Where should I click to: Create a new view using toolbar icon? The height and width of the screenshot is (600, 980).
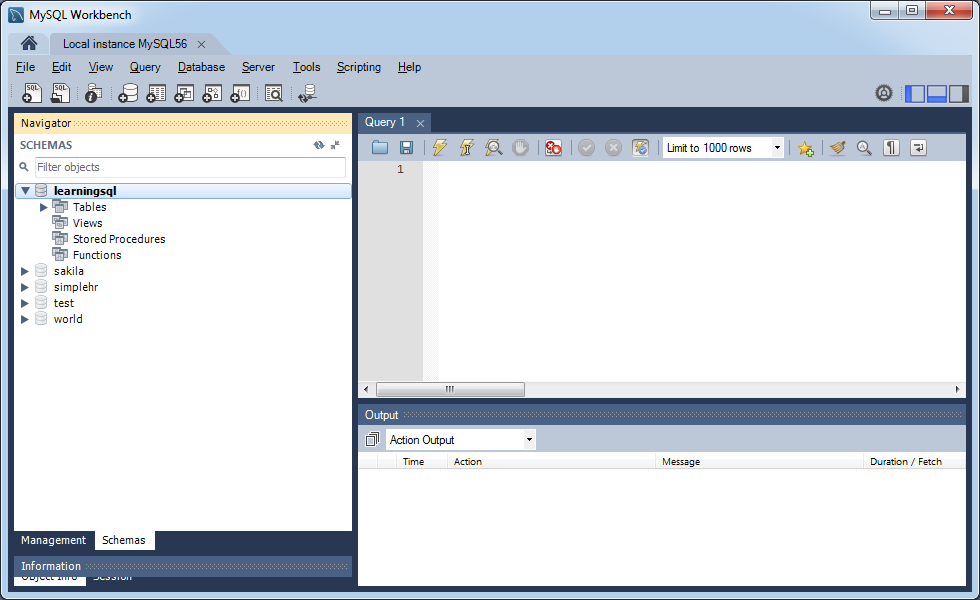(184, 93)
